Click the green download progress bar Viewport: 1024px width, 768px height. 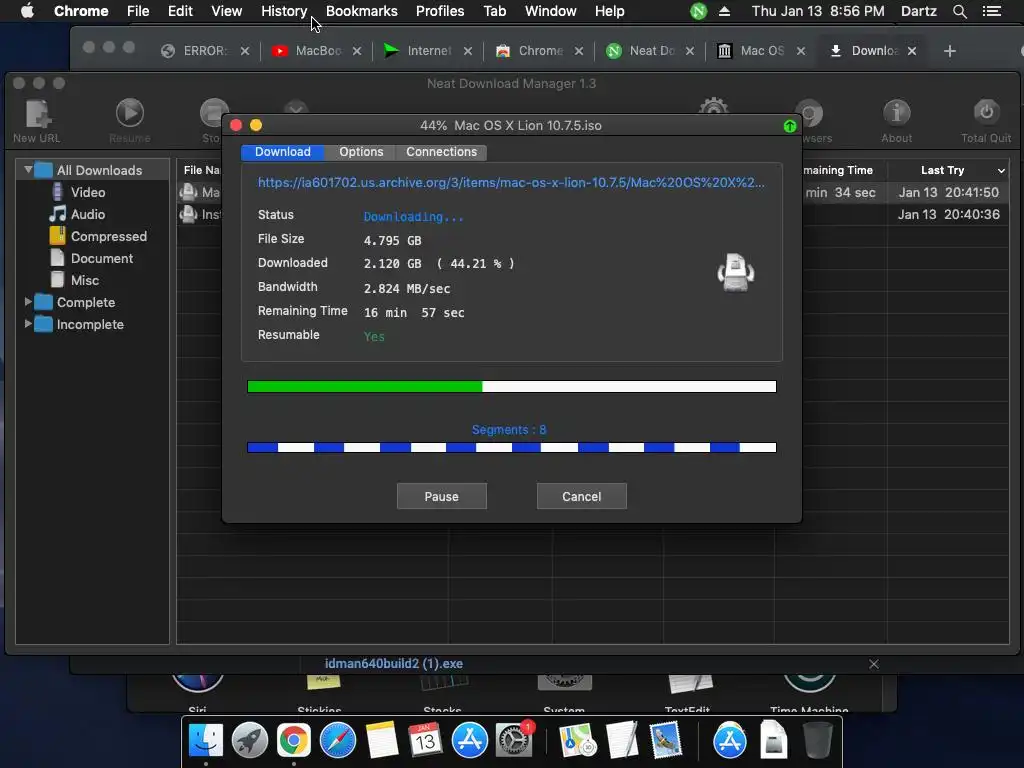[x=512, y=387]
